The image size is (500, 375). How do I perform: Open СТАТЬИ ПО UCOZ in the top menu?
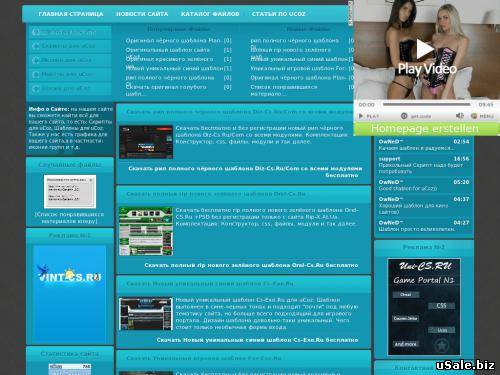tap(279, 14)
